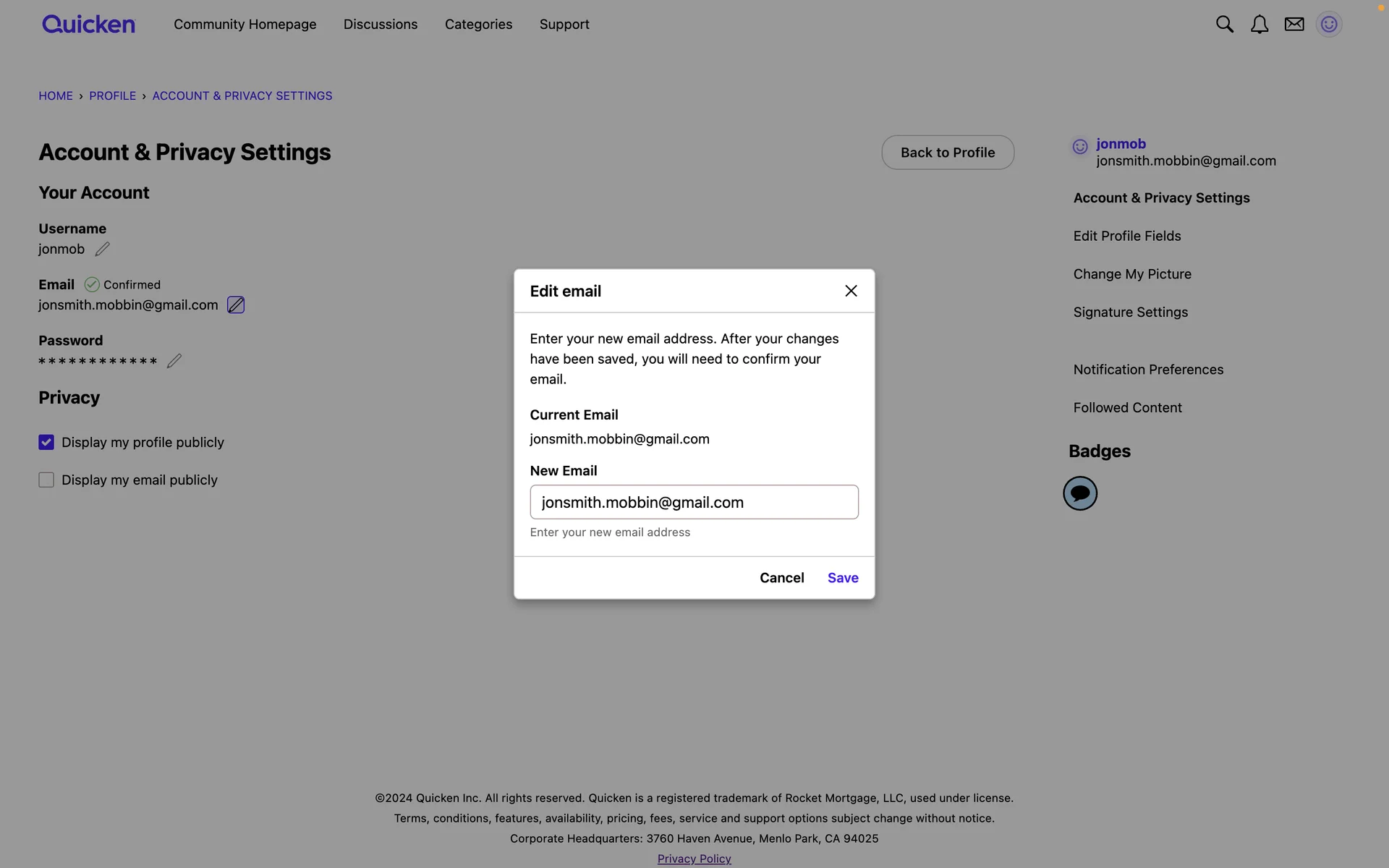Click the email edit pencil icon

pos(236,305)
